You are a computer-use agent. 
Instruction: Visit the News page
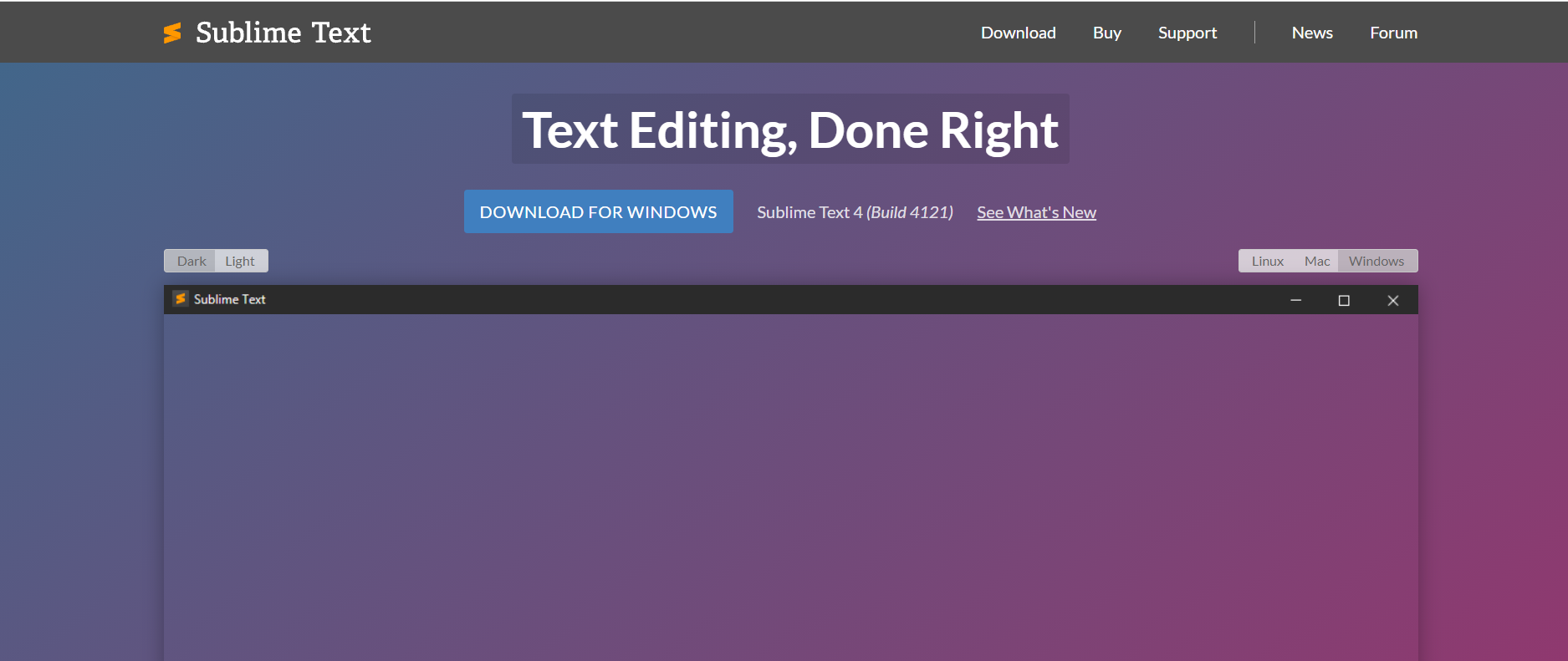[1312, 33]
